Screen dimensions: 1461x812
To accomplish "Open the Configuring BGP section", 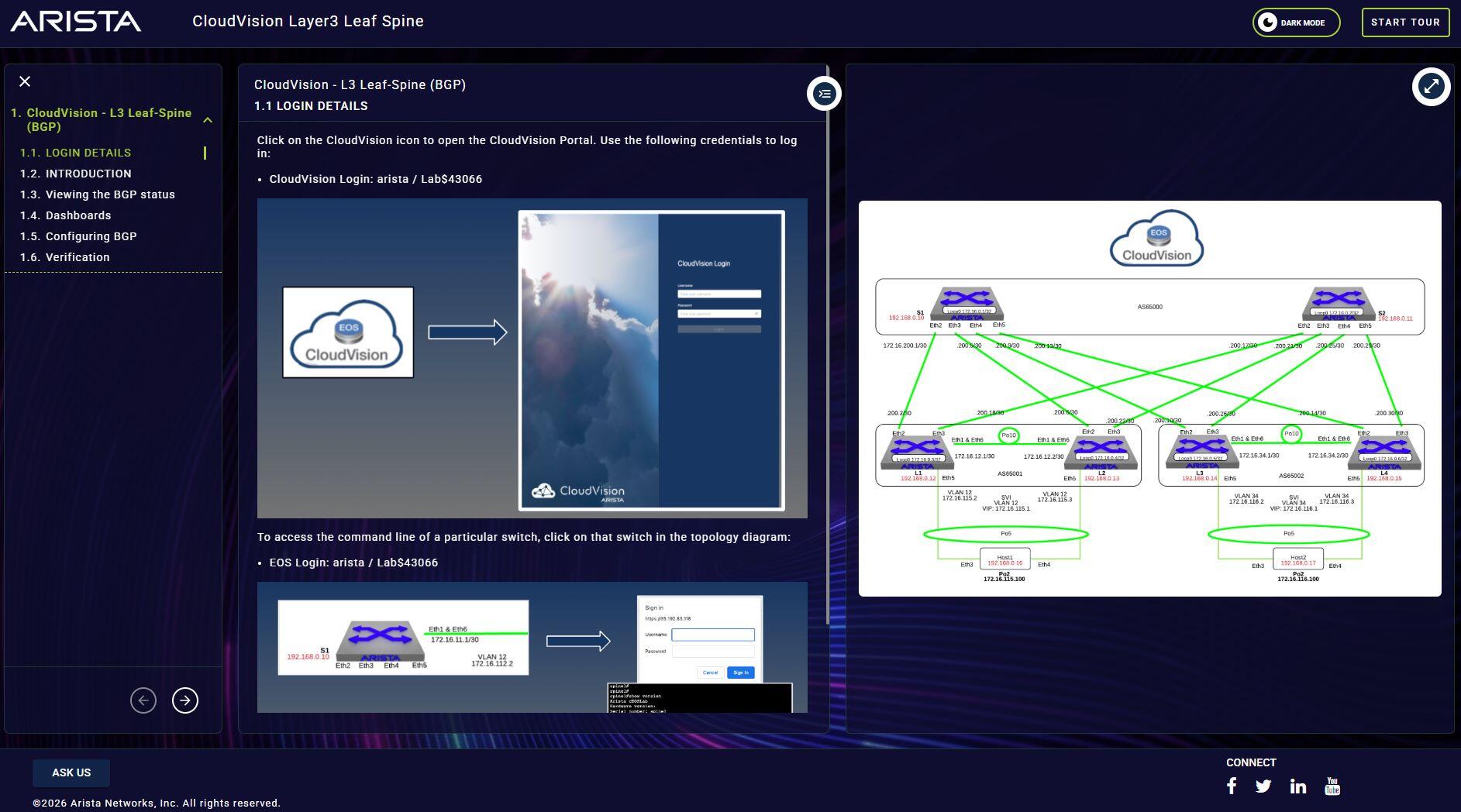I will 91,236.
